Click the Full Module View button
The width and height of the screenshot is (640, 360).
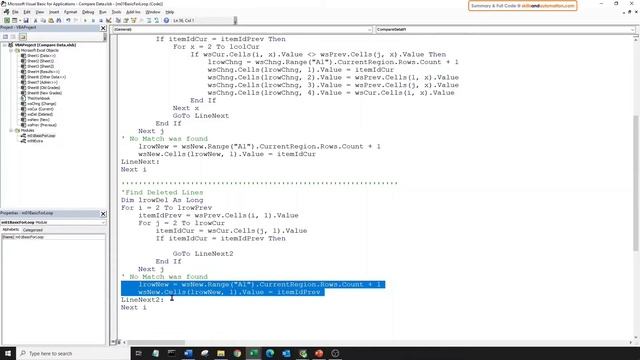[x=119, y=342]
